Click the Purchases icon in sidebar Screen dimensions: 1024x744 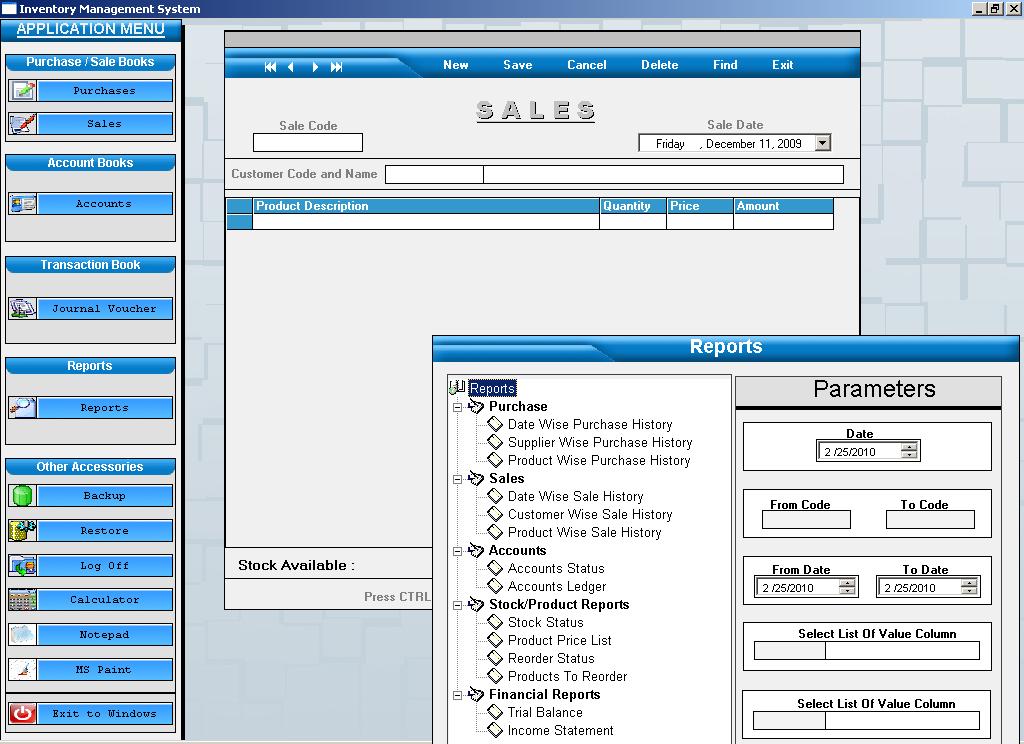point(22,91)
